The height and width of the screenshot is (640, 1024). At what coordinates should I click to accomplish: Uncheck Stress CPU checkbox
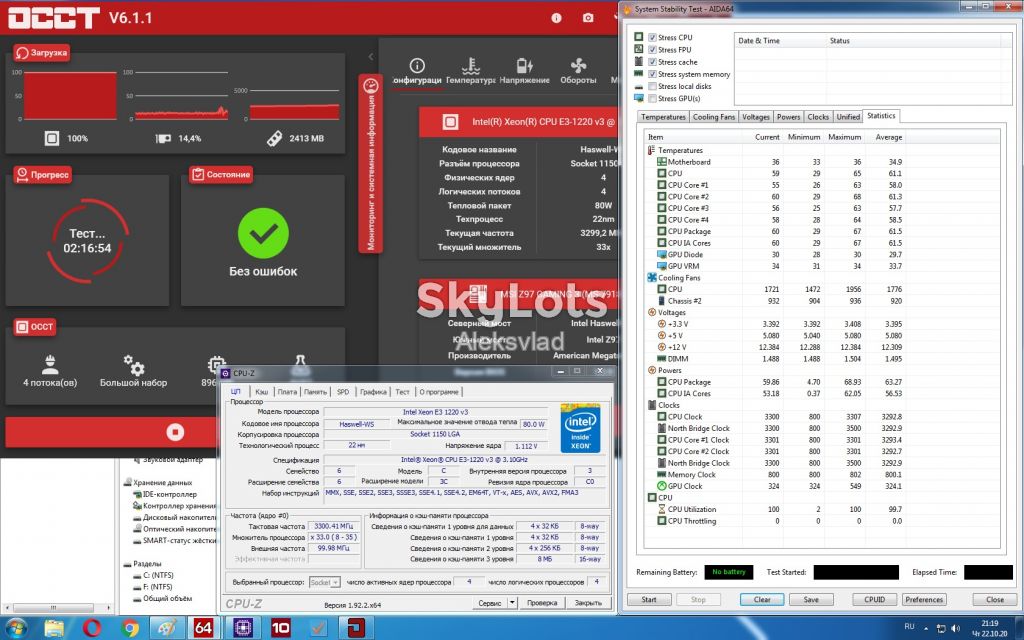(652, 37)
